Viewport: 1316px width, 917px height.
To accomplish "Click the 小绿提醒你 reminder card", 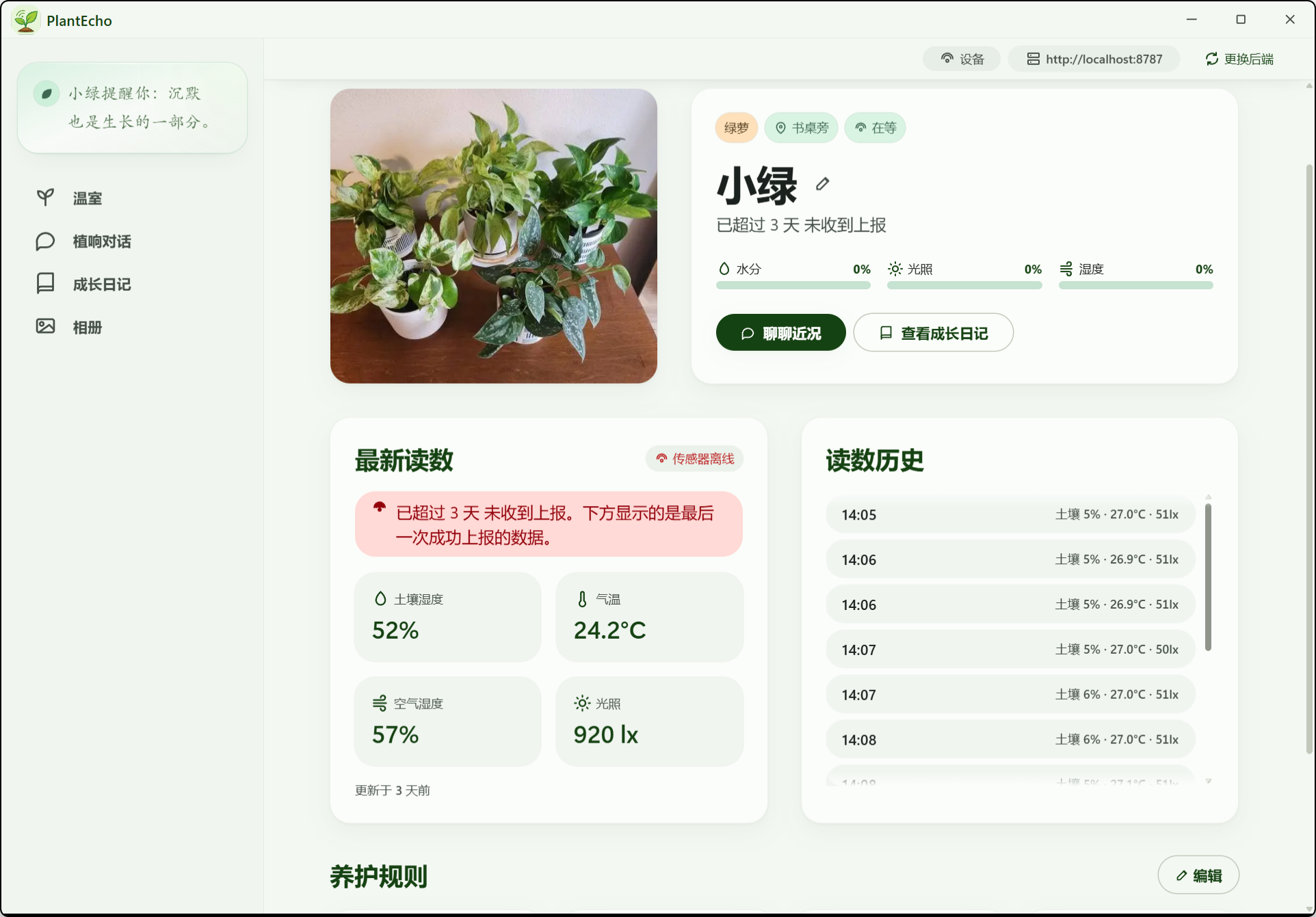I will point(132,108).
